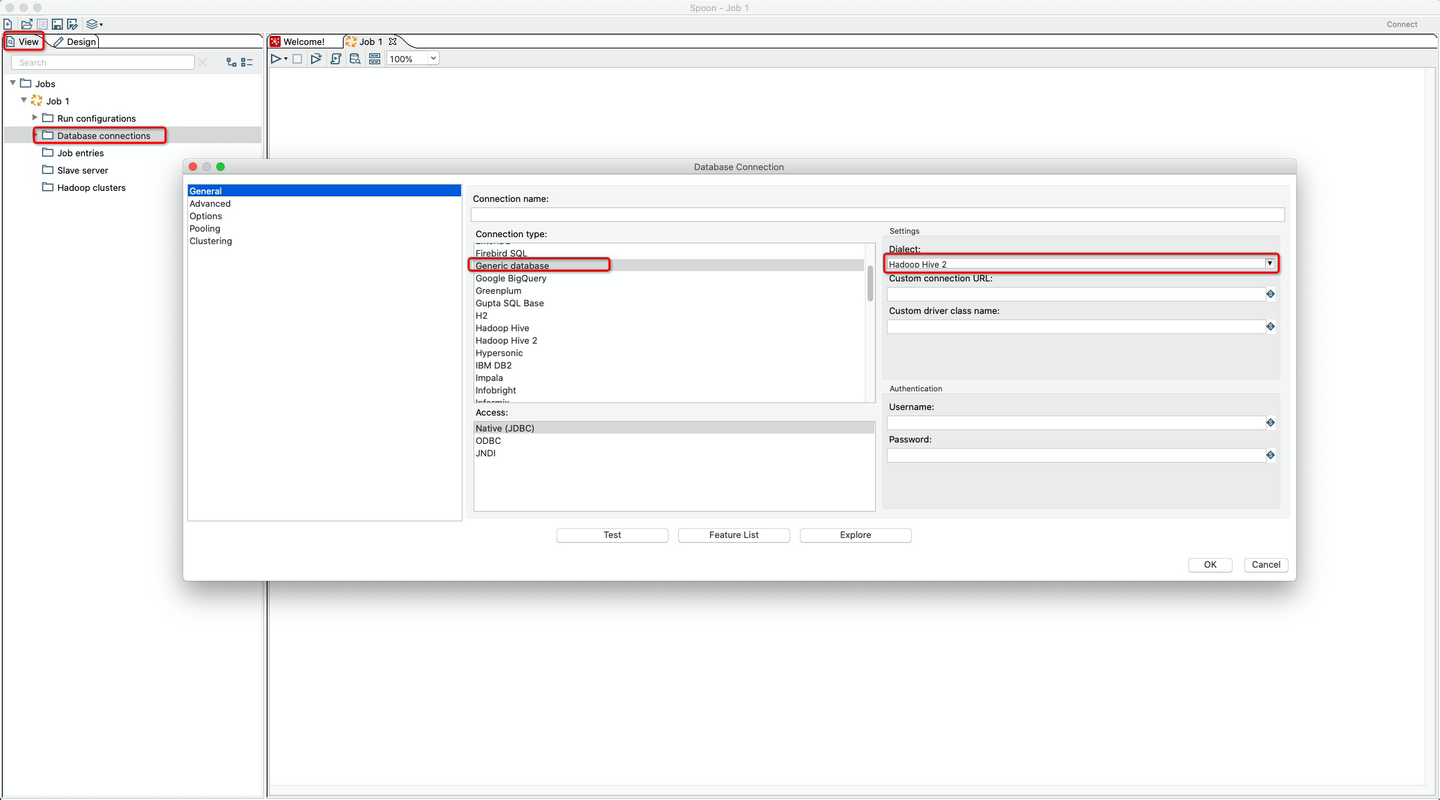
Task: Click the Replay job icon
Action: click(316, 59)
